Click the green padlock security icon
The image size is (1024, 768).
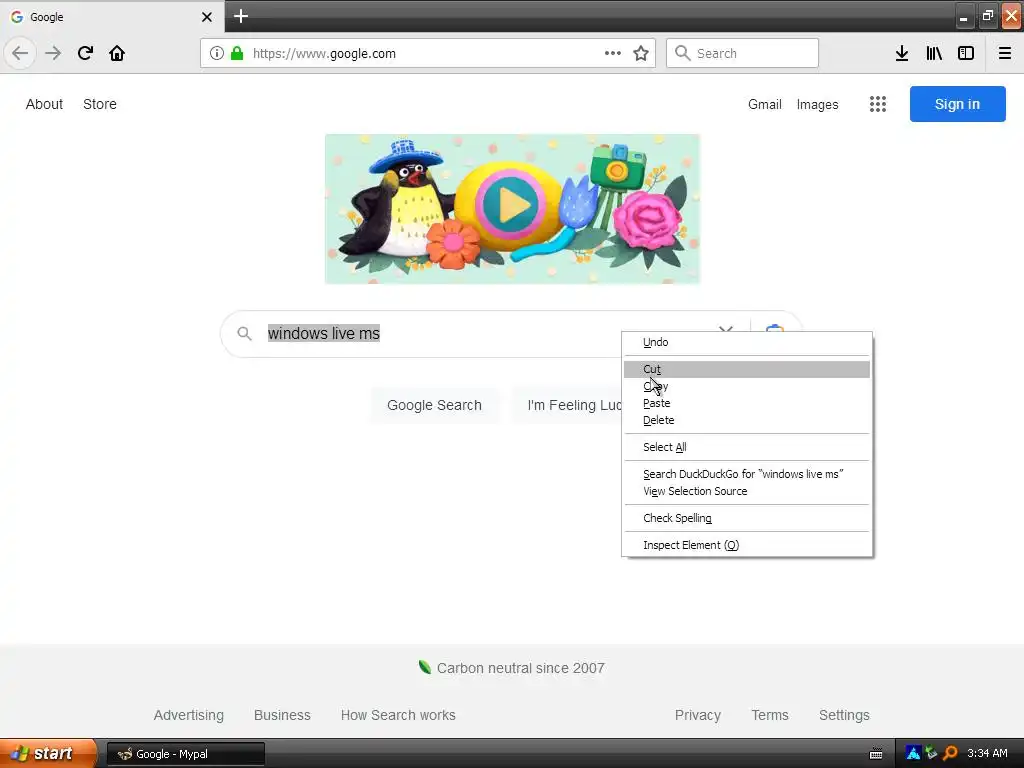pos(237,54)
